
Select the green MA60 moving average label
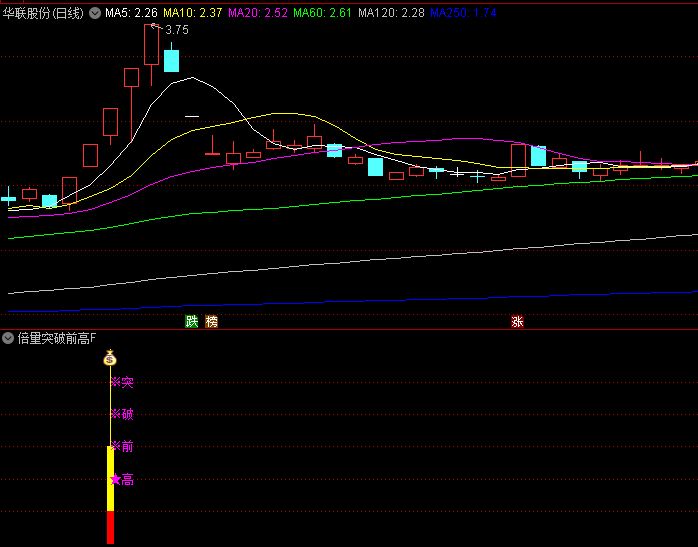(323, 13)
